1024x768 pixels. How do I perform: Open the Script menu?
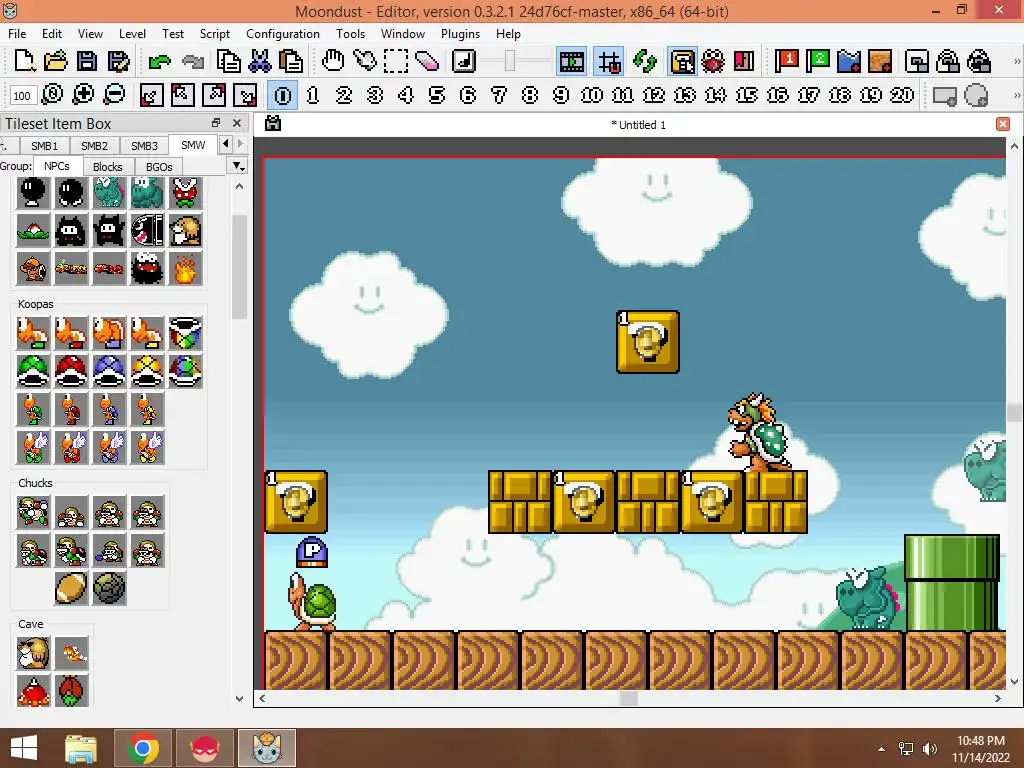214,33
